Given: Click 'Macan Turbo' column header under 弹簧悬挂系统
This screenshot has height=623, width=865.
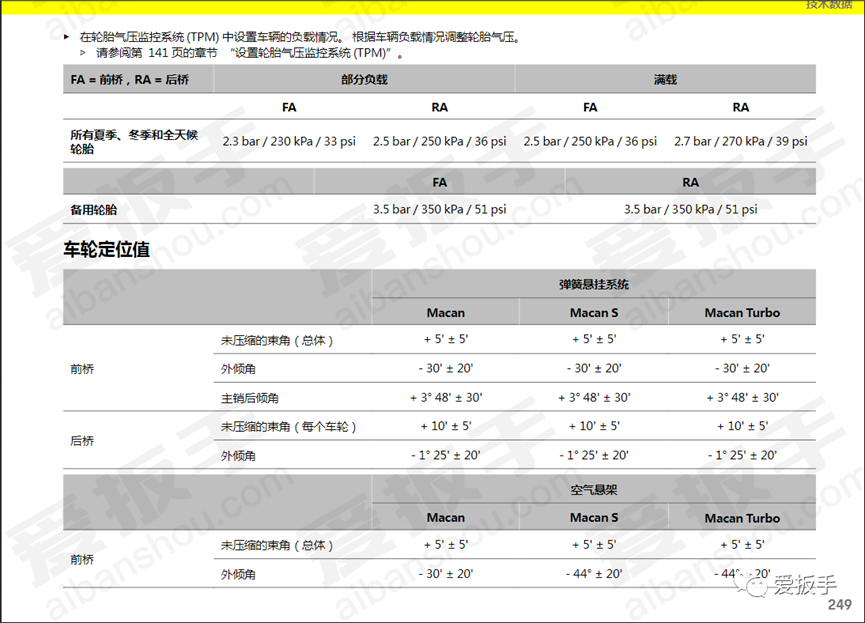Looking at the screenshot, I should [x=742, y=313].
